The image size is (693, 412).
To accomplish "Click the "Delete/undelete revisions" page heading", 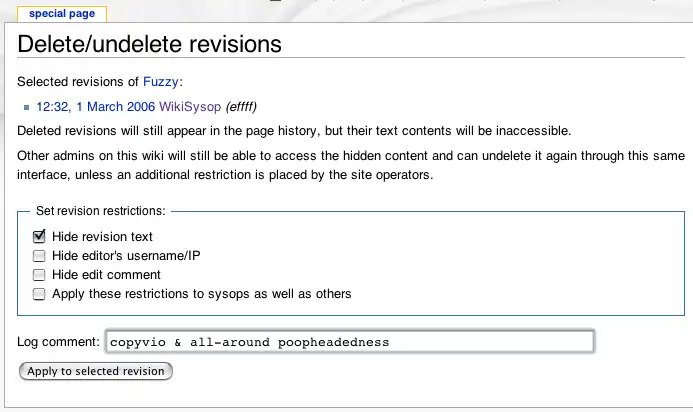I will [150, 44].
